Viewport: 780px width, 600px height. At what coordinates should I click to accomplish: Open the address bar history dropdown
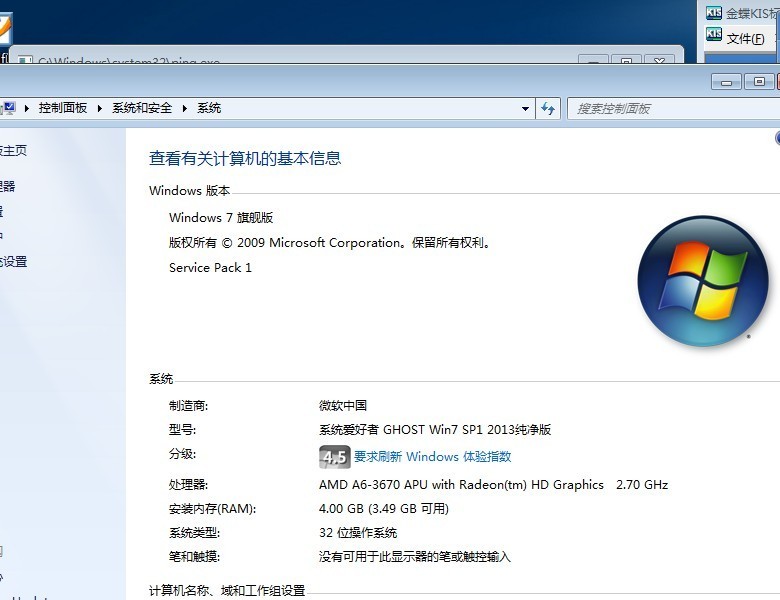(525, 108)
